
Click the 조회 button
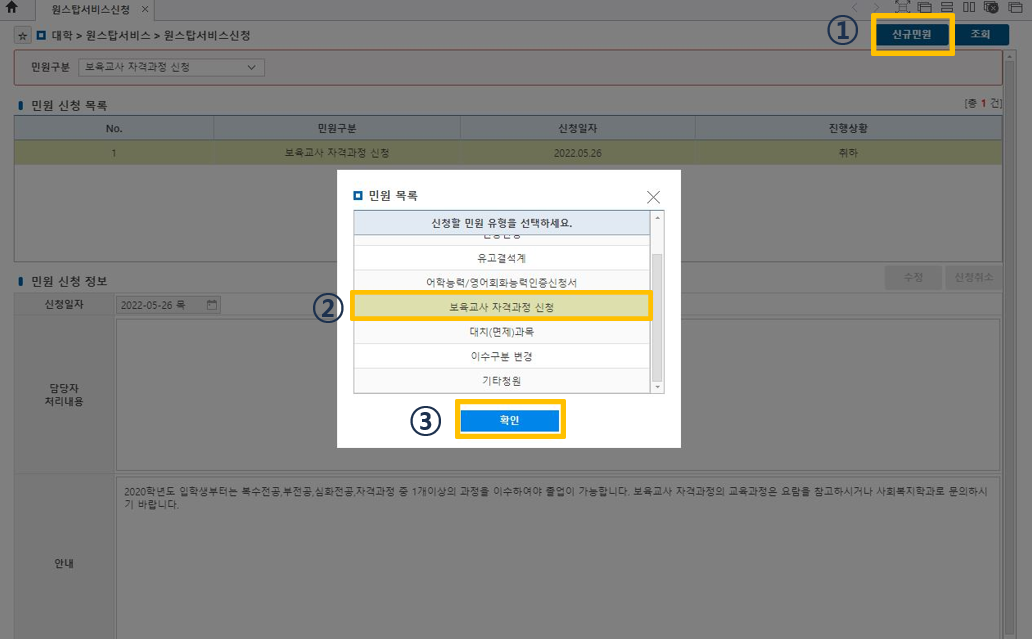coord(980,34)
